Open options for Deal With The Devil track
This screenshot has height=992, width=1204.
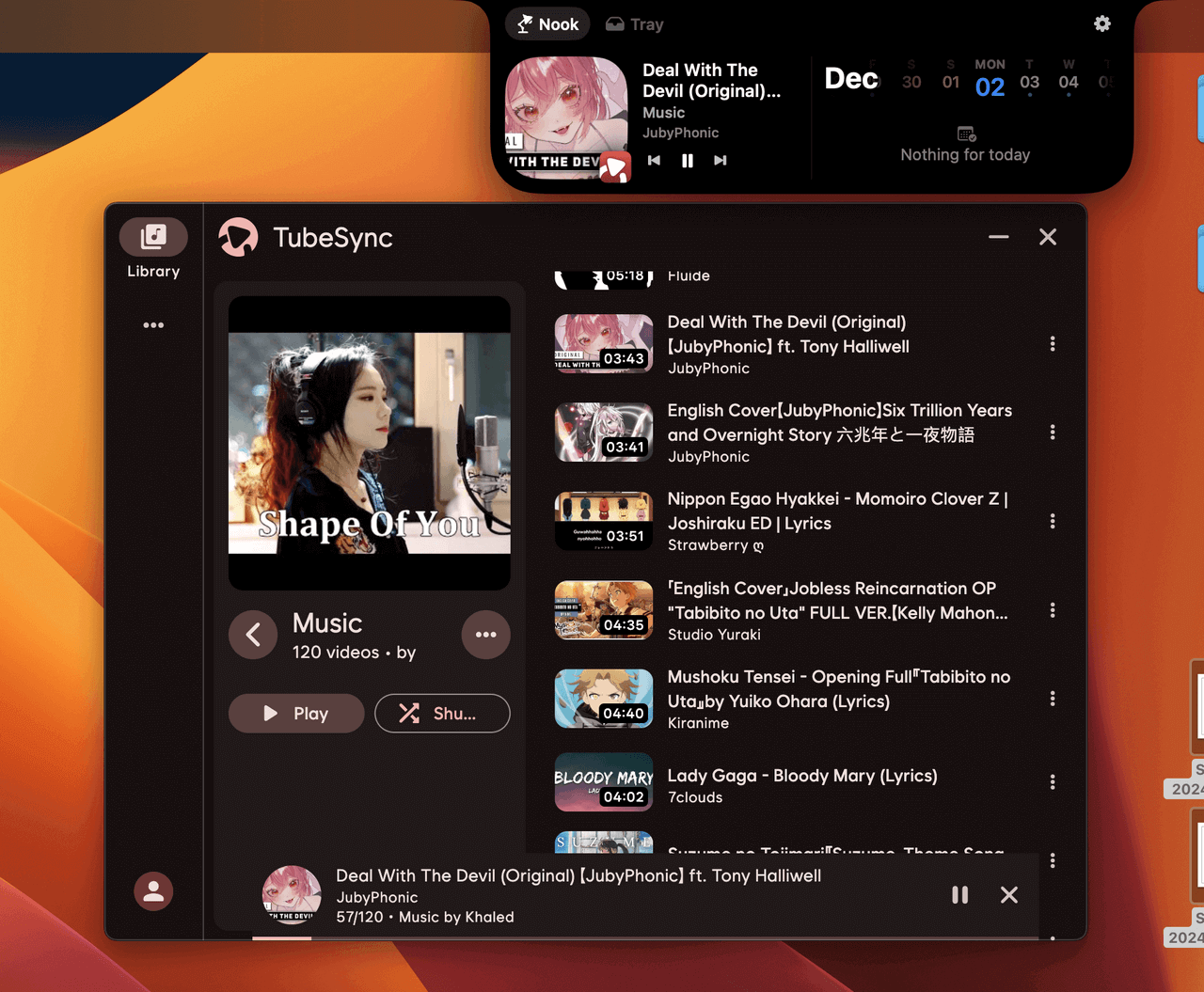1053,344
